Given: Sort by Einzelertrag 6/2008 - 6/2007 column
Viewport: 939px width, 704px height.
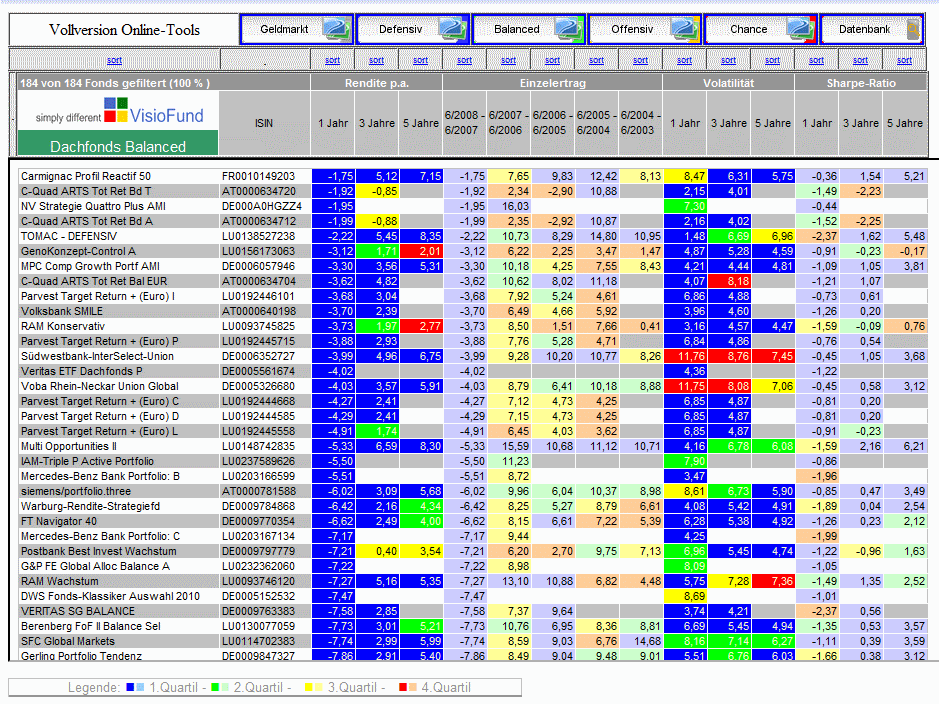Looking at the screenshot, I should point(464,61).
